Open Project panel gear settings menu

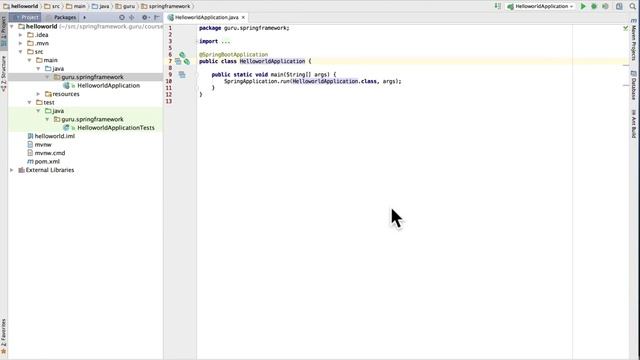[145, 17]
